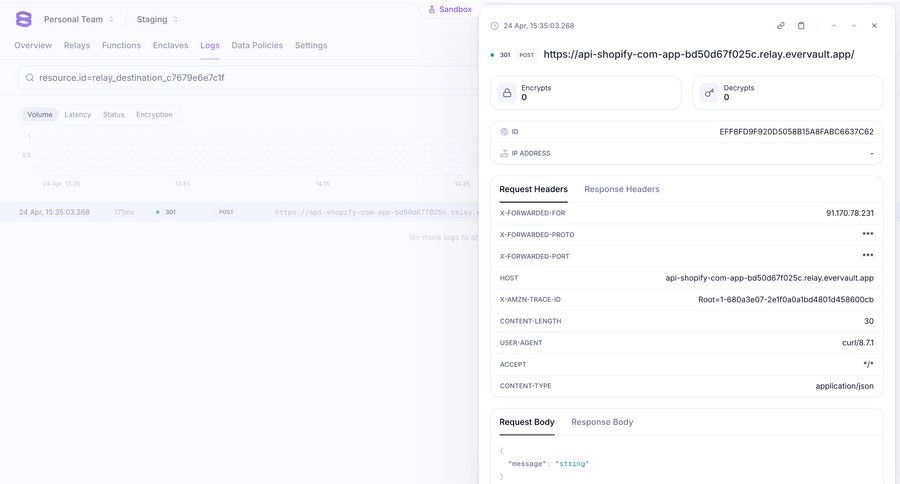Click the IP ADDRESS row icon
The width and height of the screenshot is (900, 484).
point(504,153)
